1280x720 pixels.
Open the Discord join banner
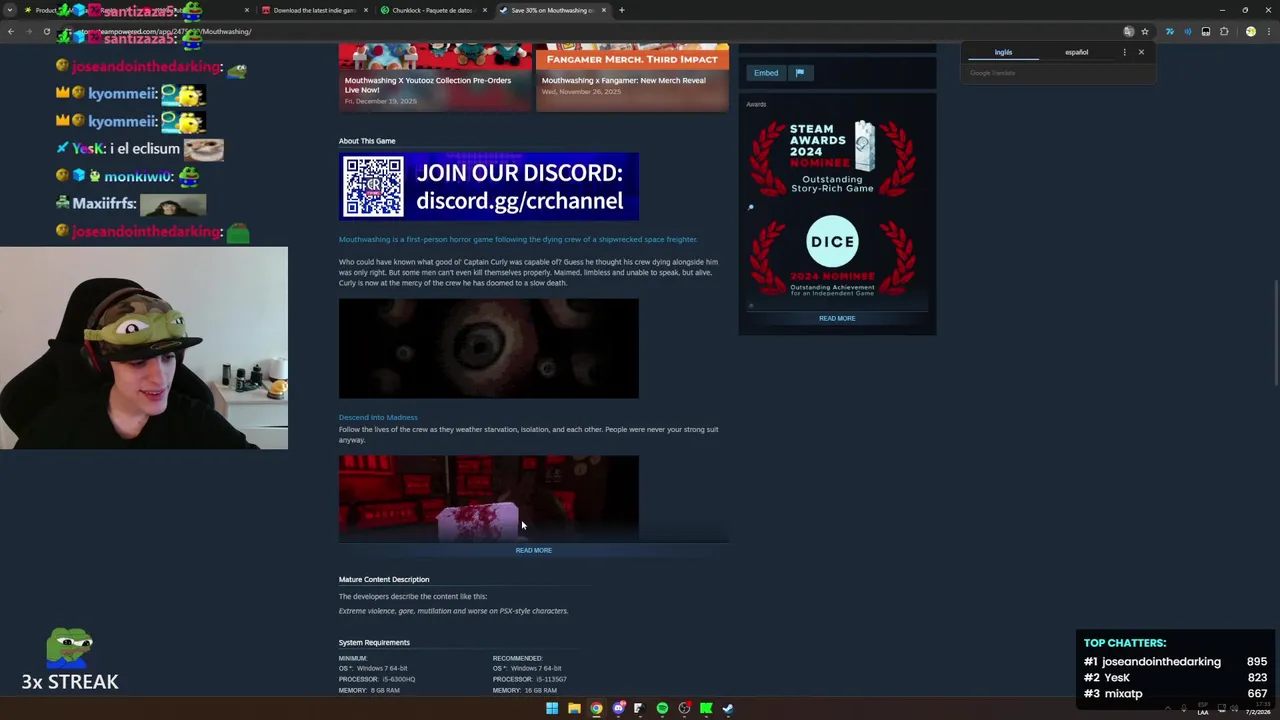pyautogui.click(x=489, y=186)
